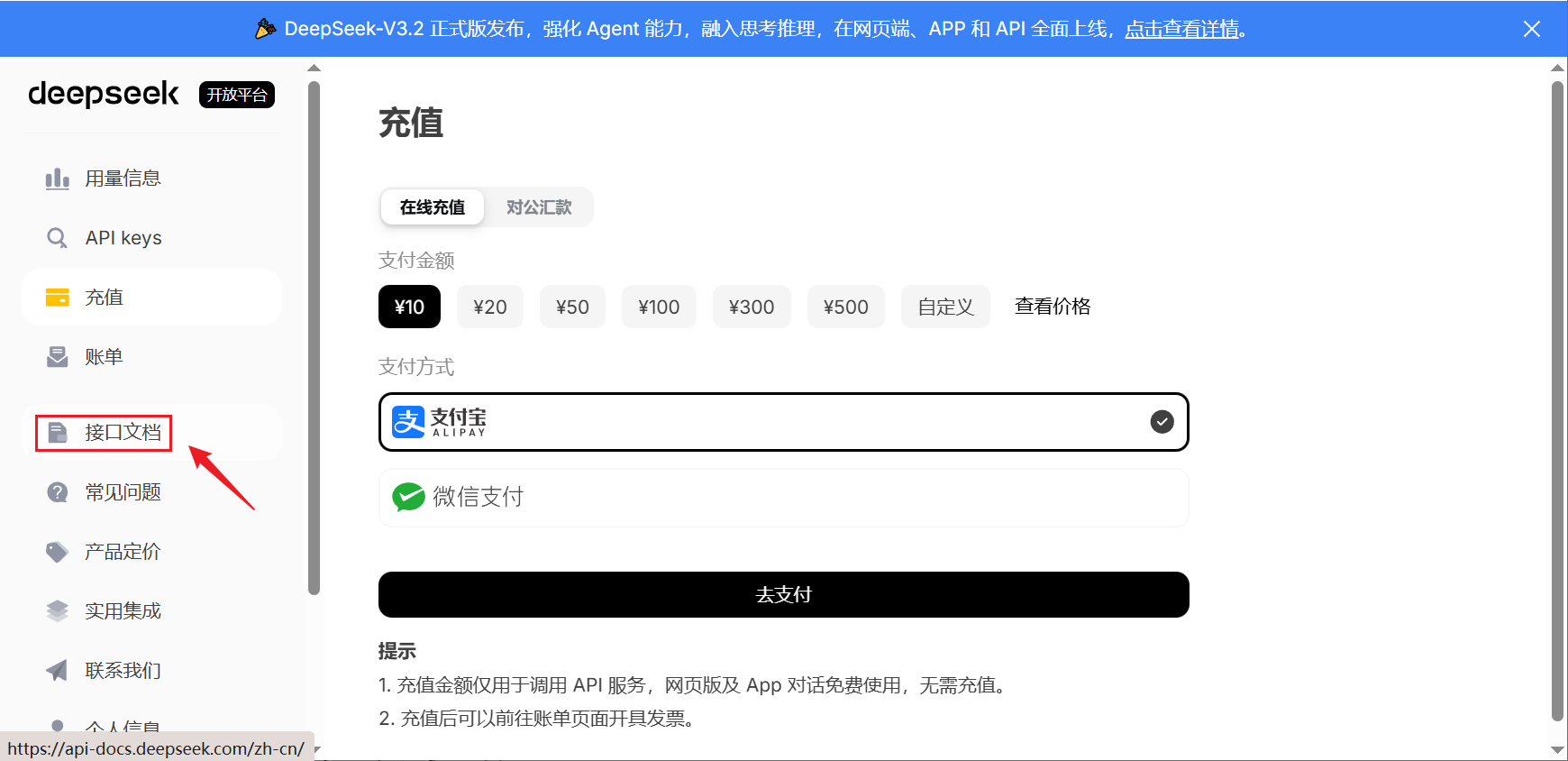Screen dimensions: 1568x761
Task: Choose the ¥20 amount
Action: [x=490, y=307]
